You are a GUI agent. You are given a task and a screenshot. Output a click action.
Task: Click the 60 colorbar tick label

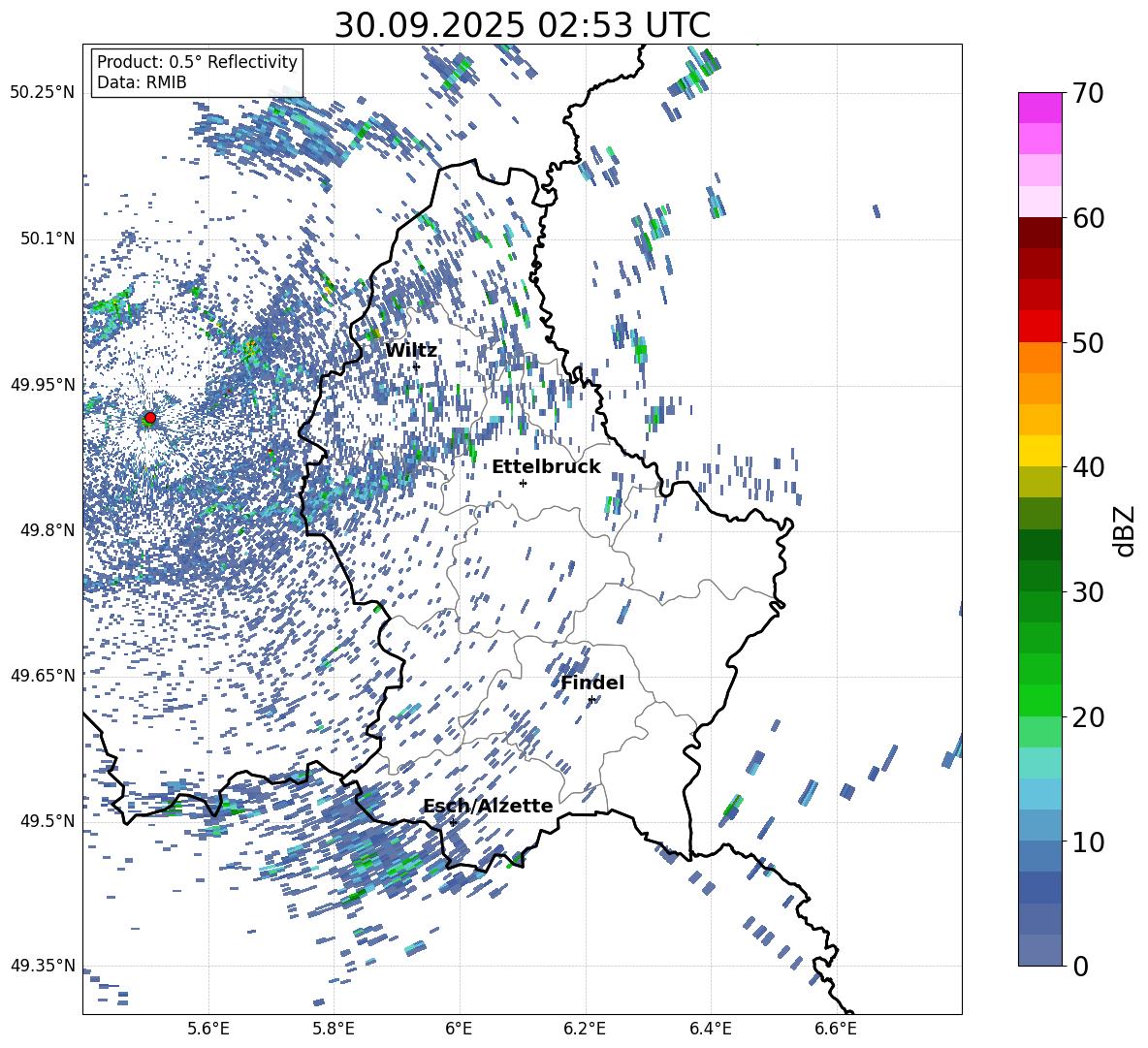[x=1088, y=218]
